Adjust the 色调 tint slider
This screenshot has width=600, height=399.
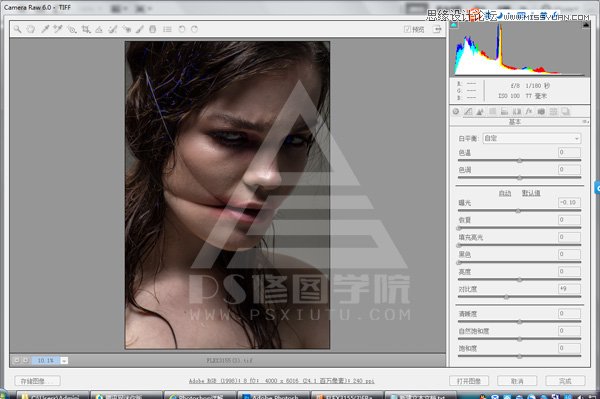(520, 178)
